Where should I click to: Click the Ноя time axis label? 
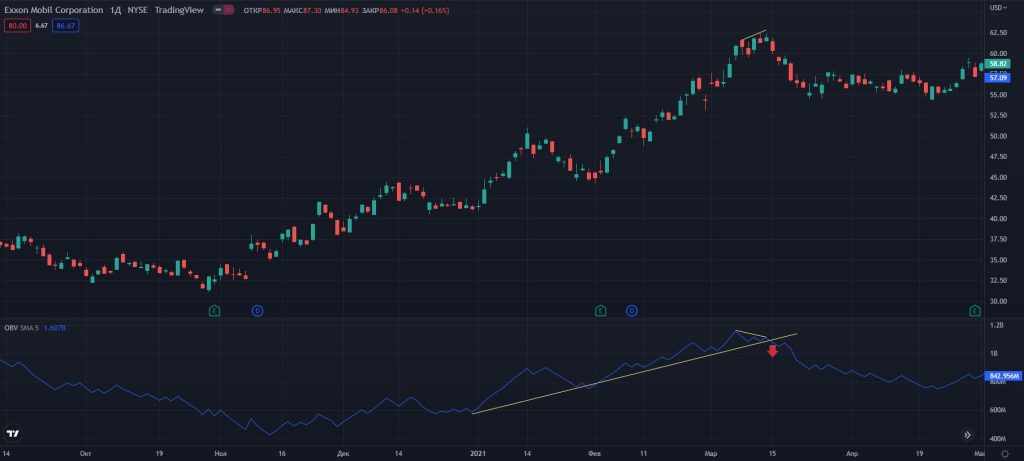click(x=220, y=453)
